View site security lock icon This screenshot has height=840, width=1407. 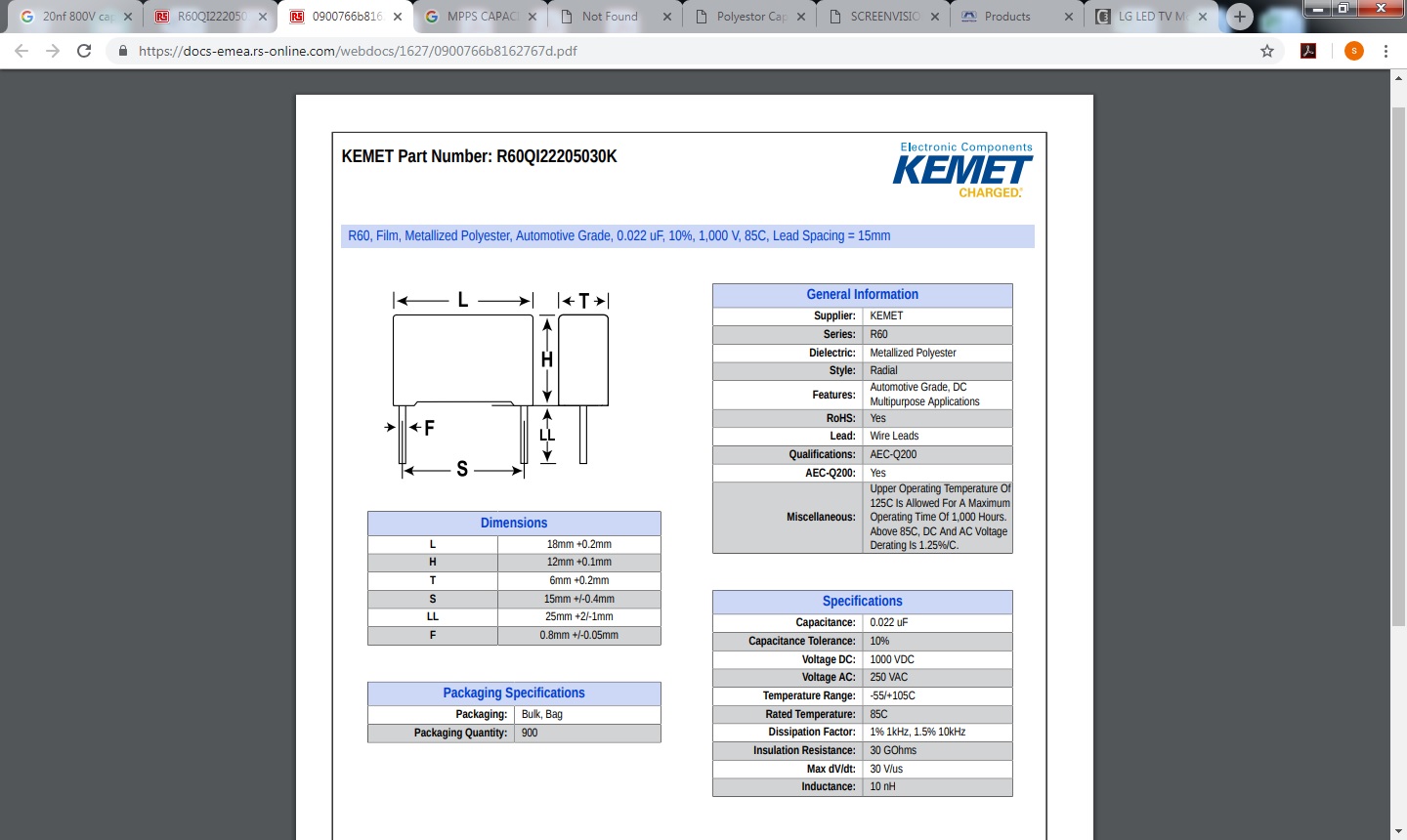click(123, 51)
